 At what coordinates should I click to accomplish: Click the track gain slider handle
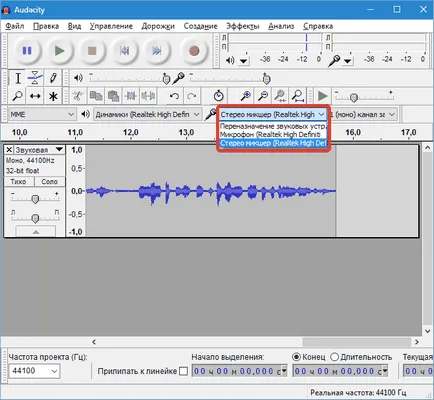coord(35,199)
